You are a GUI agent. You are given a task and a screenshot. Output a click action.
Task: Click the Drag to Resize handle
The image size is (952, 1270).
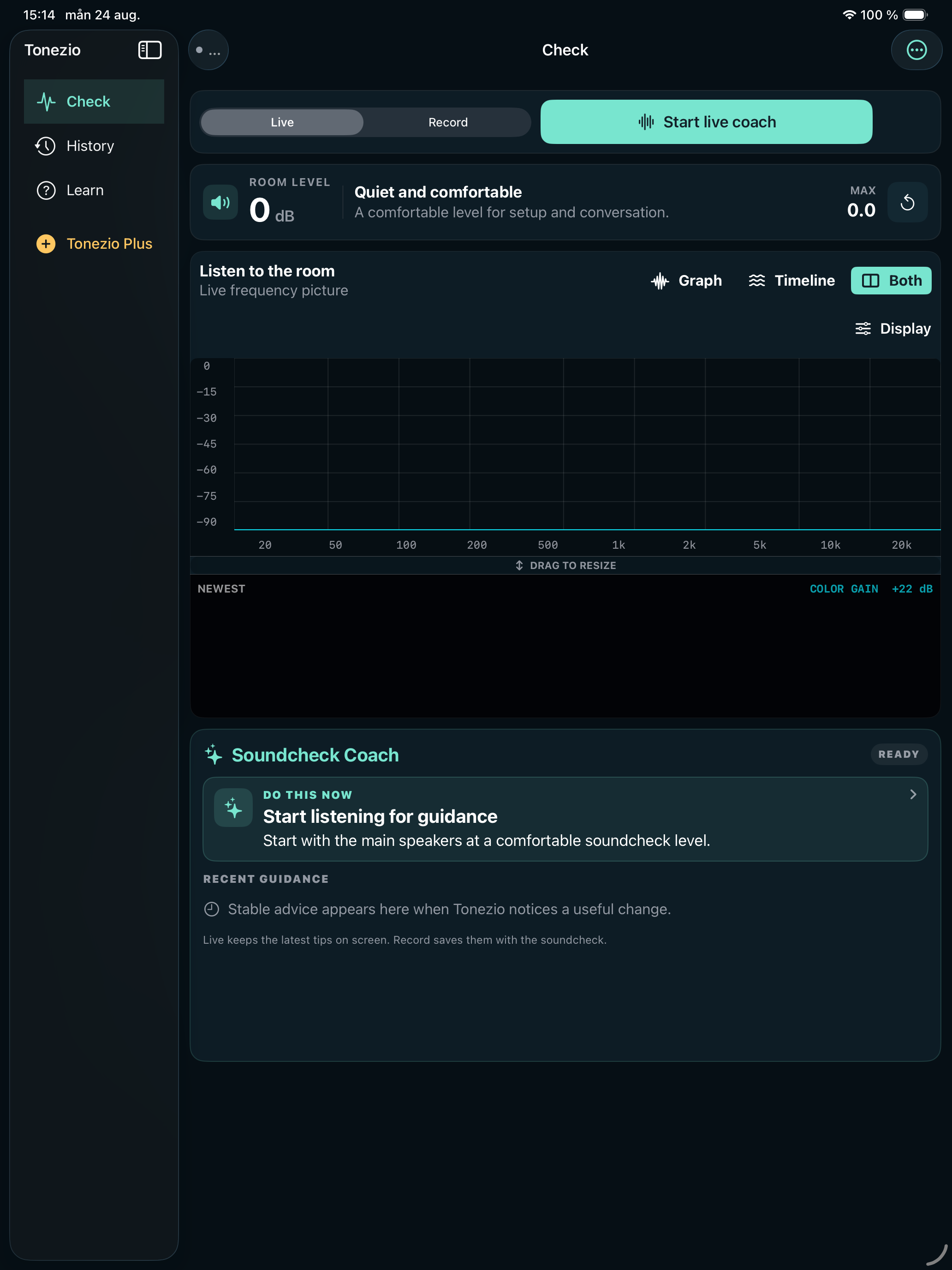point(565,565)
